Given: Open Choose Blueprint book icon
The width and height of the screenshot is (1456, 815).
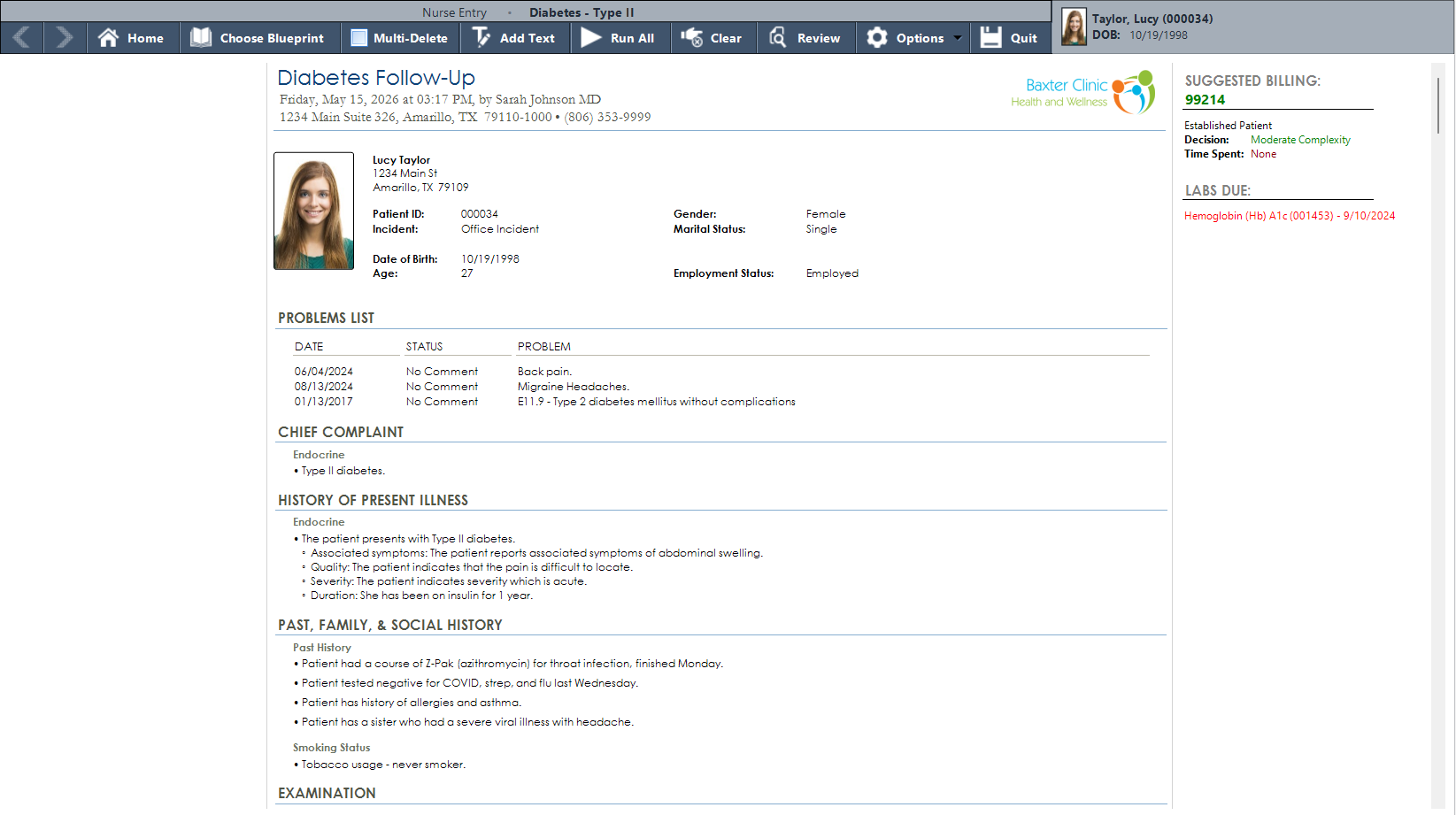Looking at the screenshot, I should click(x=202, y=38).
